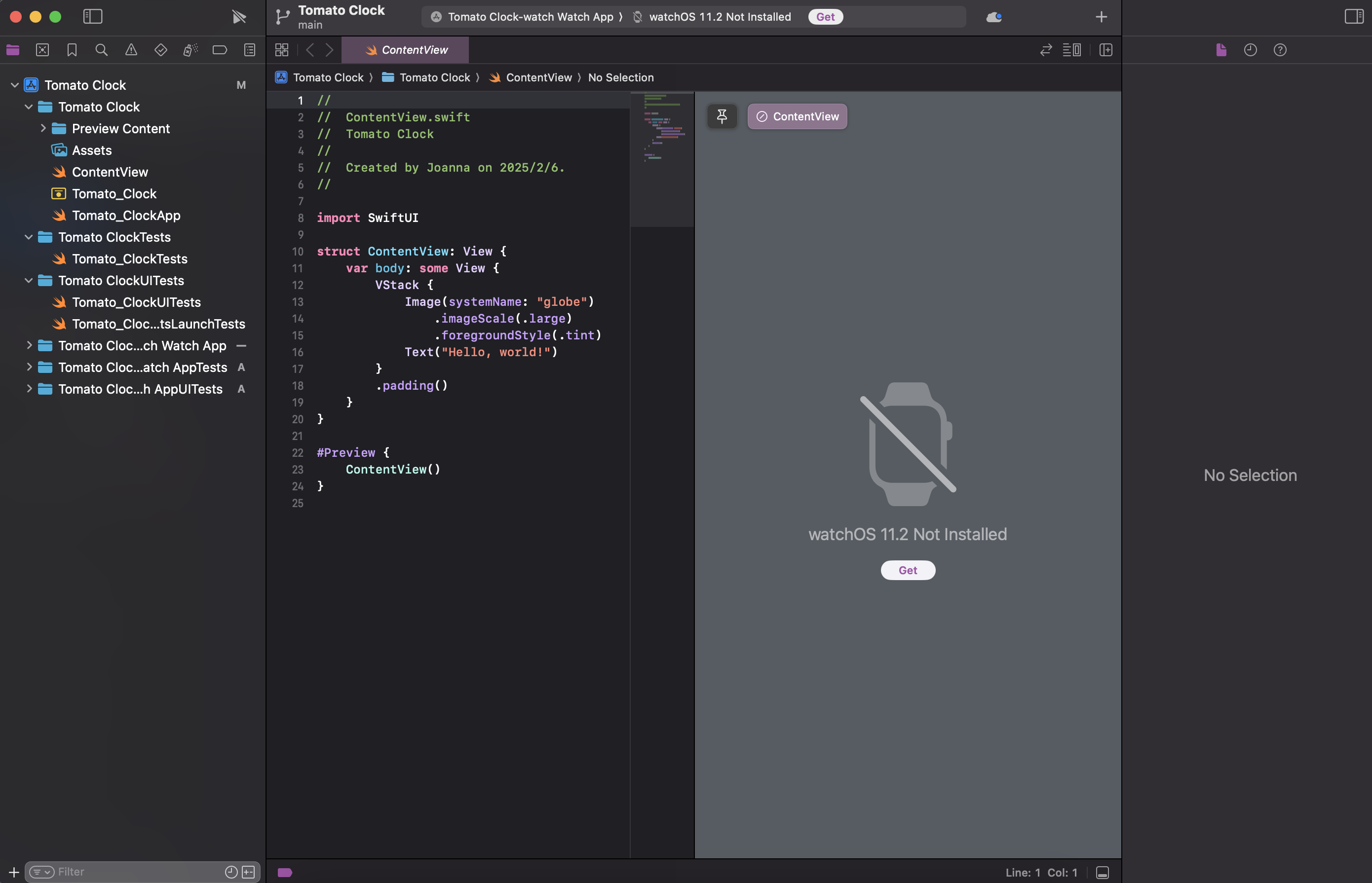Click the navigator Filter field
Image resolution: width=1372 pixels, height=883 pixels.
click(142, 872)
